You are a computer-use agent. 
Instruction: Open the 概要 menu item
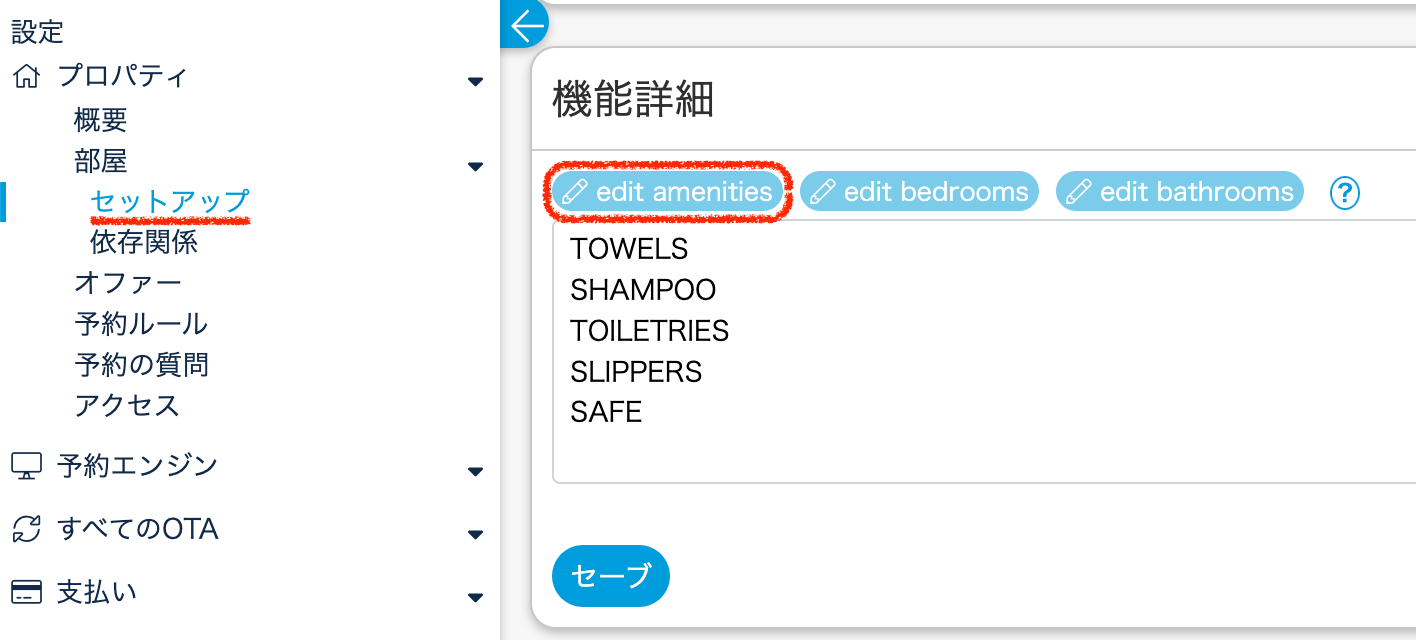pyautogui.click(x=101, y=120)
